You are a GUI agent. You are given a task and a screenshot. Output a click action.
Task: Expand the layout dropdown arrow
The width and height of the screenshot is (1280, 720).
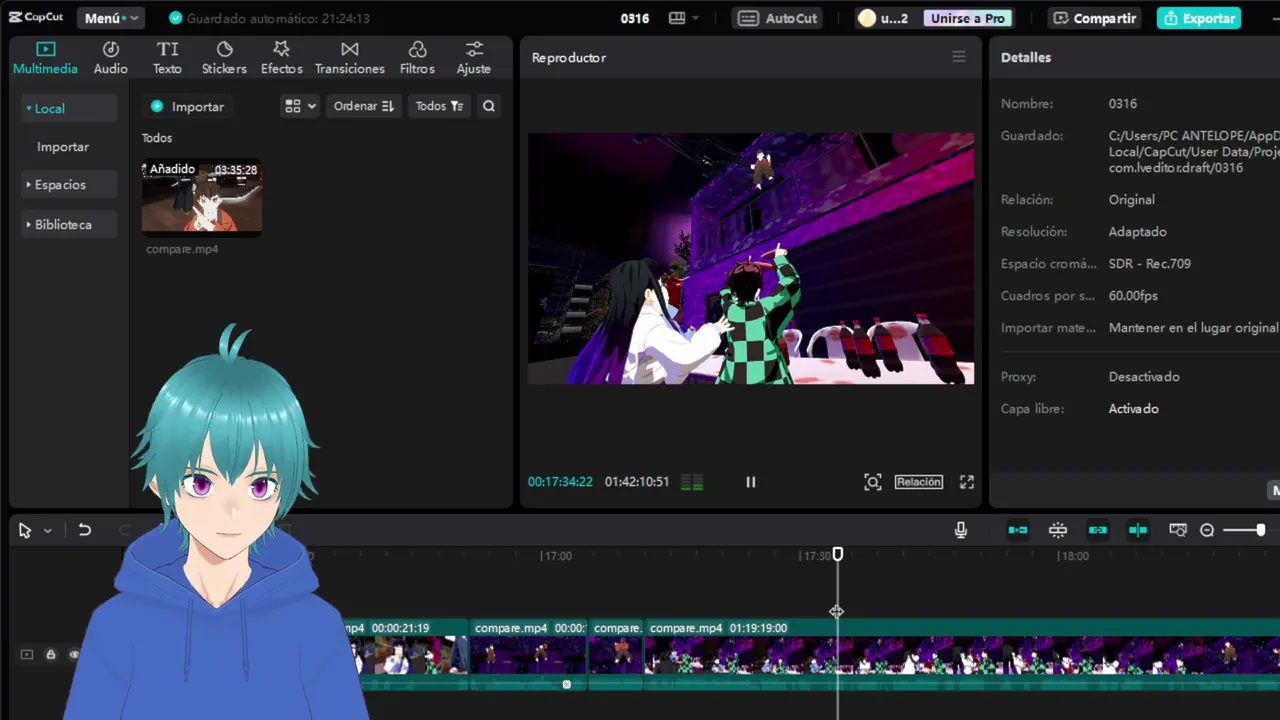[x=696, y=18]
